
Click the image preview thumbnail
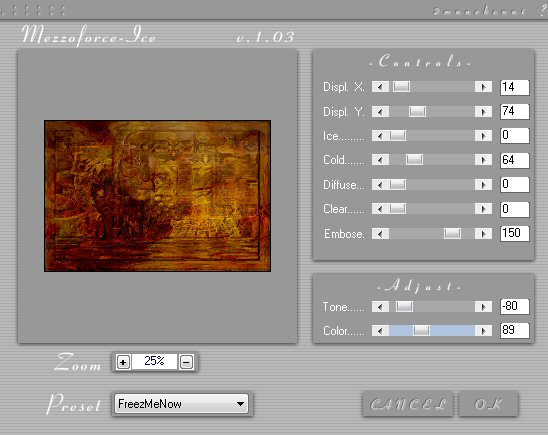click(157, 196)
